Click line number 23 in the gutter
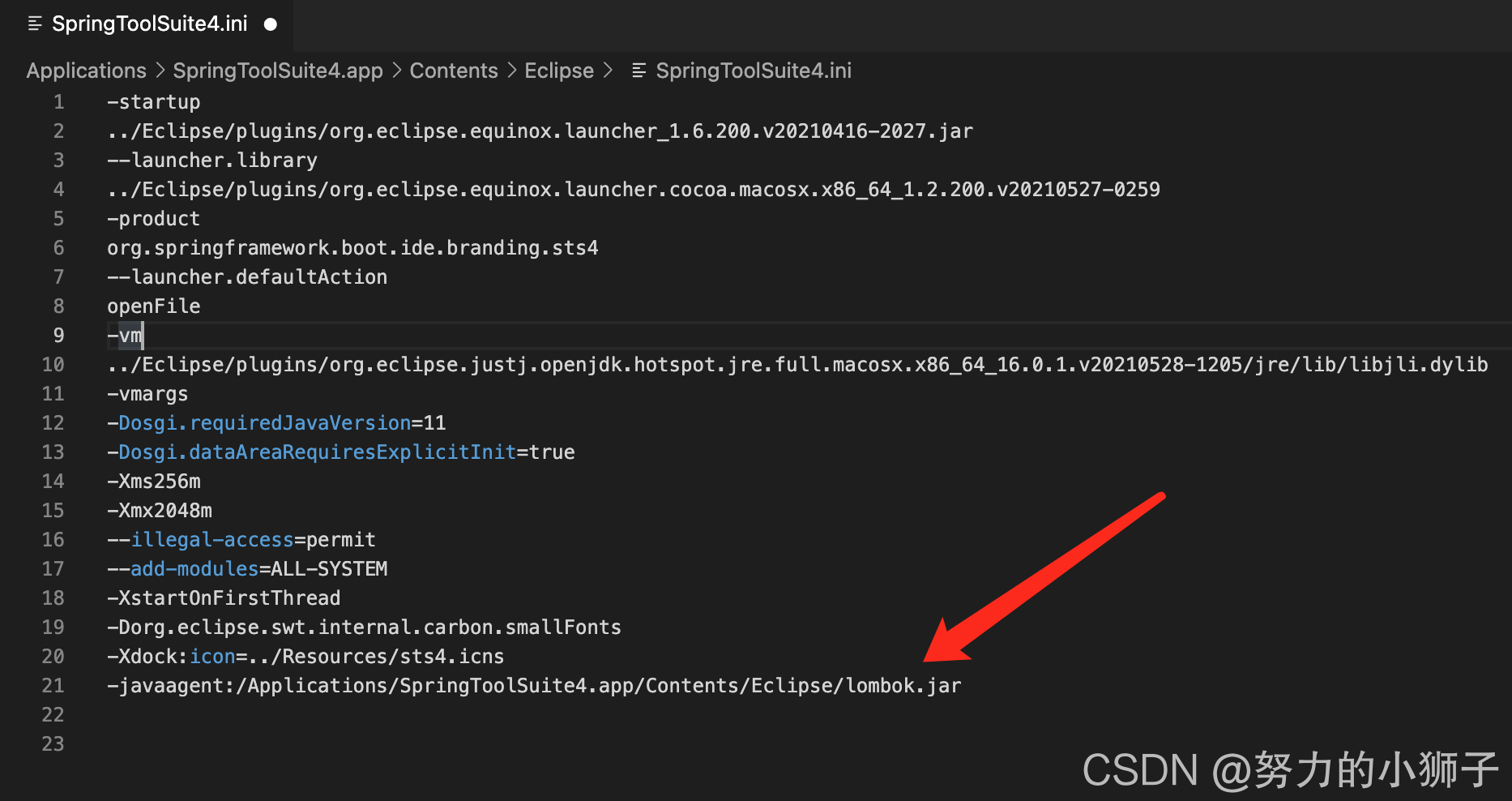1512x801 pixels. coord(53,744)
